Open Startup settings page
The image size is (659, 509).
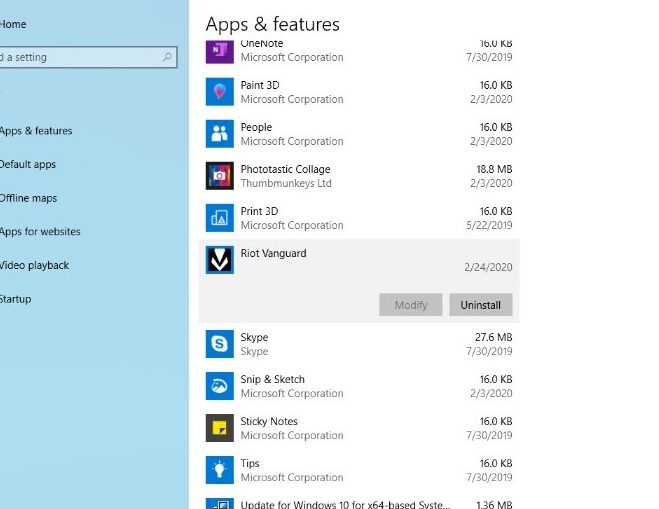point(16,299)
